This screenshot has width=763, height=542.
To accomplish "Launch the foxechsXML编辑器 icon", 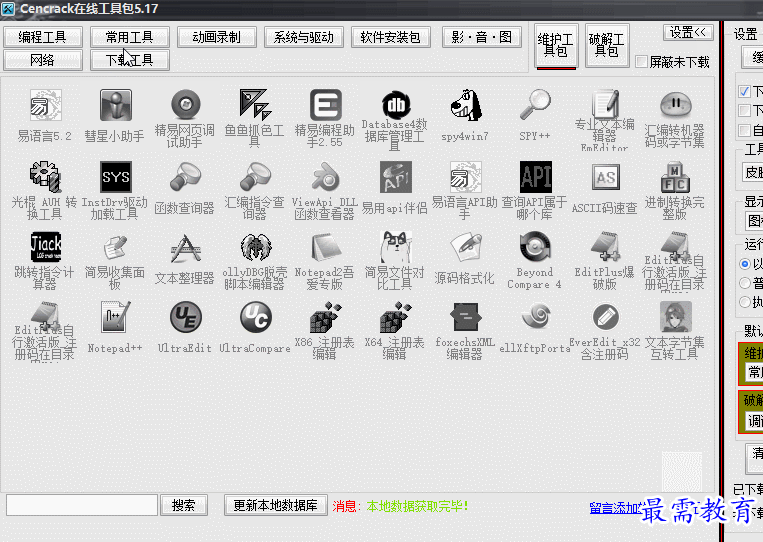I will pos(465,317).
